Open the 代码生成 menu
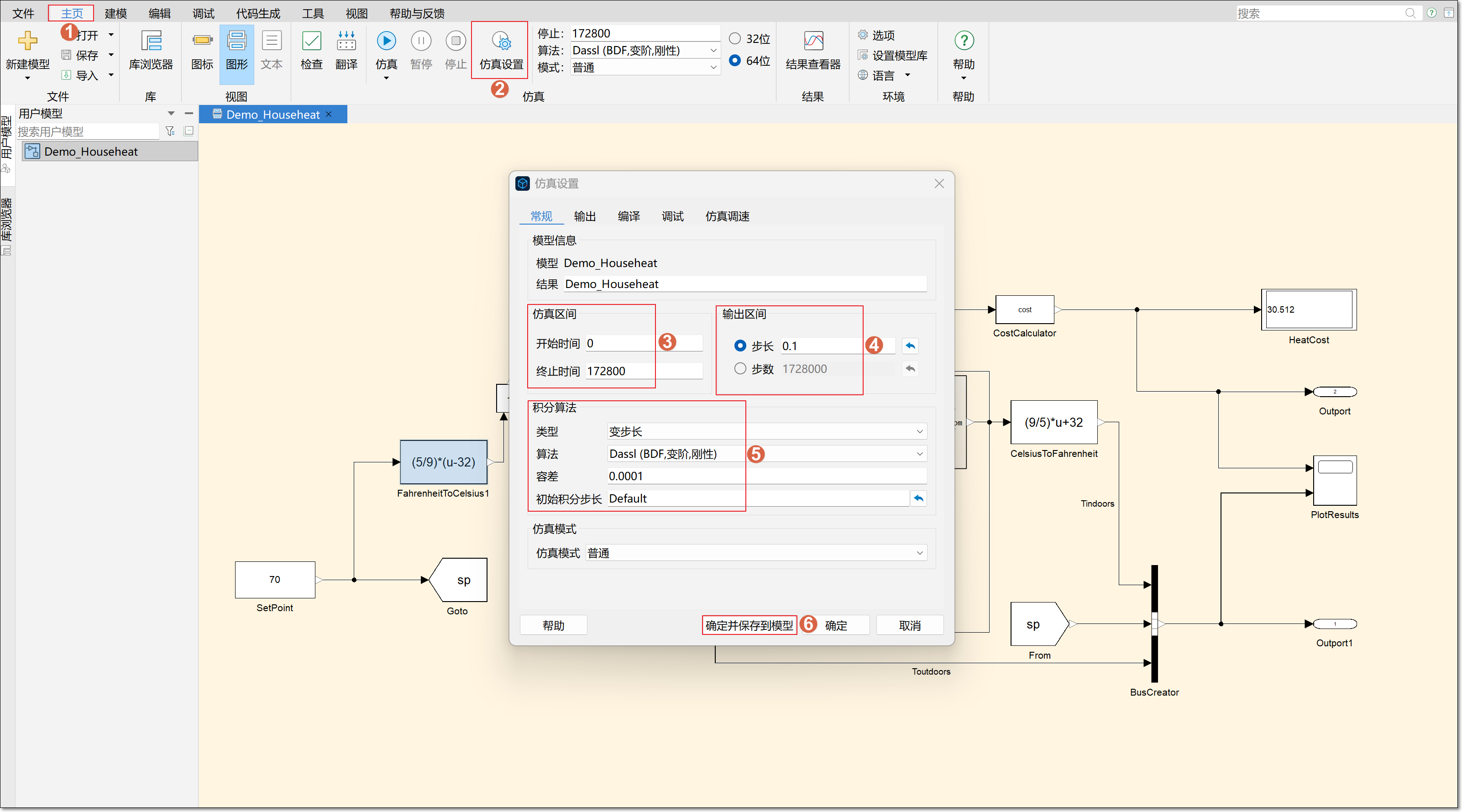This screenshot has width=1462, height=812. click(258, 13)
